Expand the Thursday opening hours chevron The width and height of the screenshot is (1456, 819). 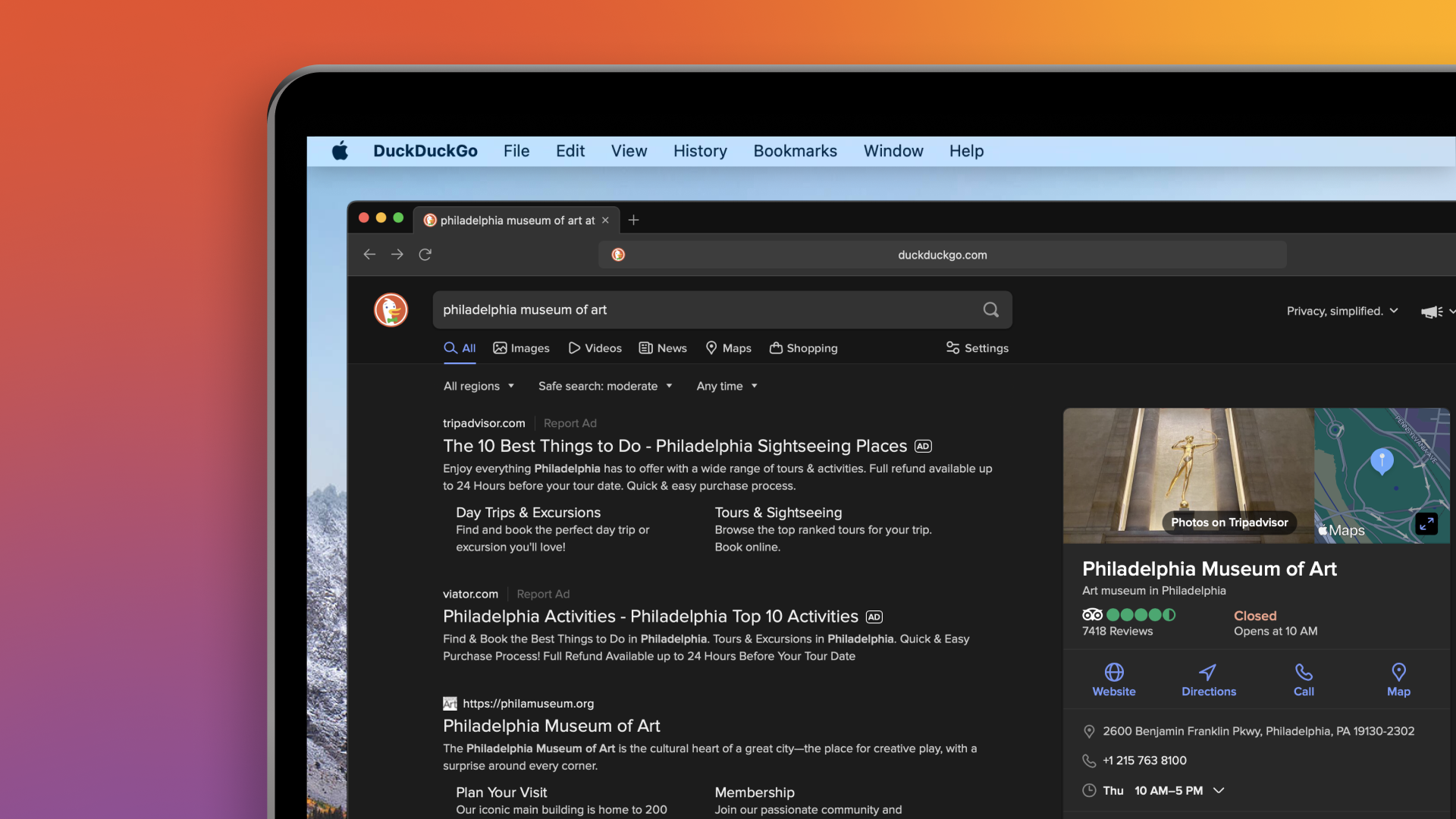point(1220,790)
